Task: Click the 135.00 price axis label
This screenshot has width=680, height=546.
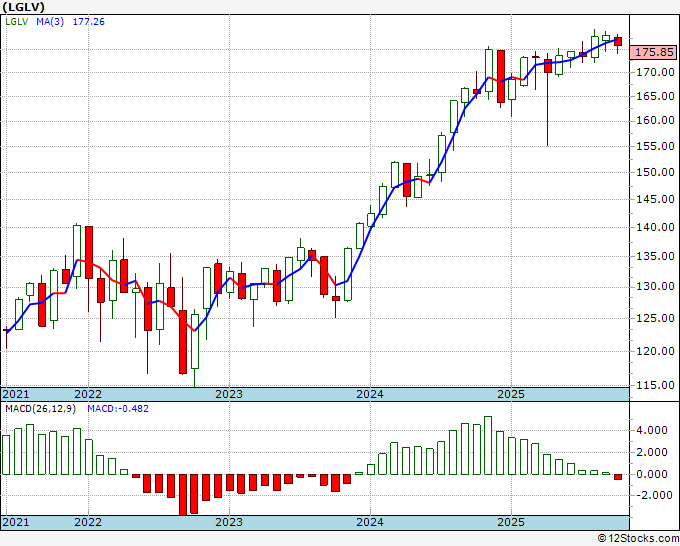Action: coord(655,256)
